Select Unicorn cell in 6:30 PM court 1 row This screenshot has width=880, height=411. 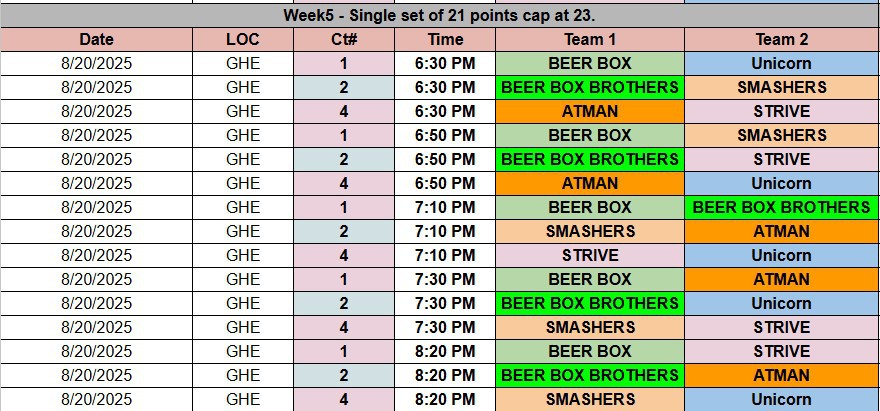point(782,64)
